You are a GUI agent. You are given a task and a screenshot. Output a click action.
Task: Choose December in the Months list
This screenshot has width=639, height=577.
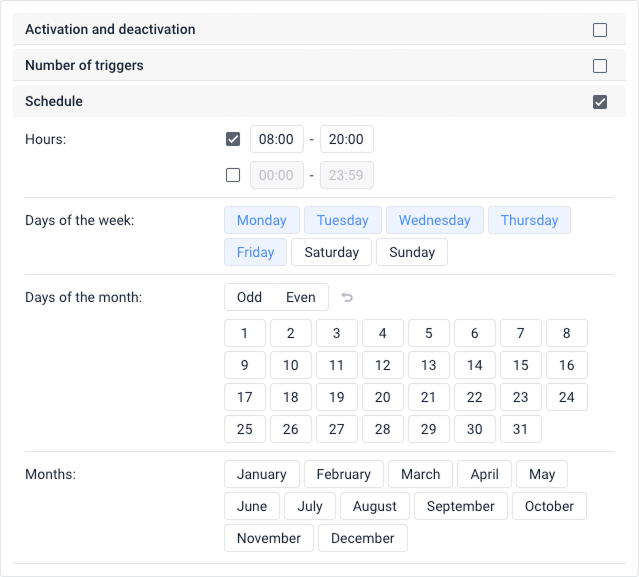point(362,538)
